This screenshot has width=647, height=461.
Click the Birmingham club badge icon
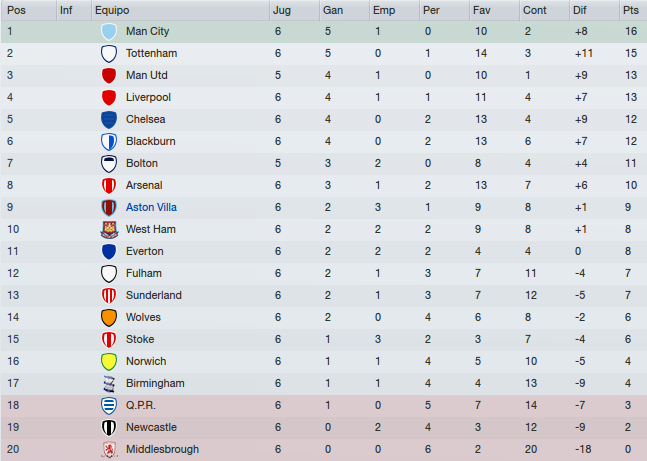pos(109,383)
